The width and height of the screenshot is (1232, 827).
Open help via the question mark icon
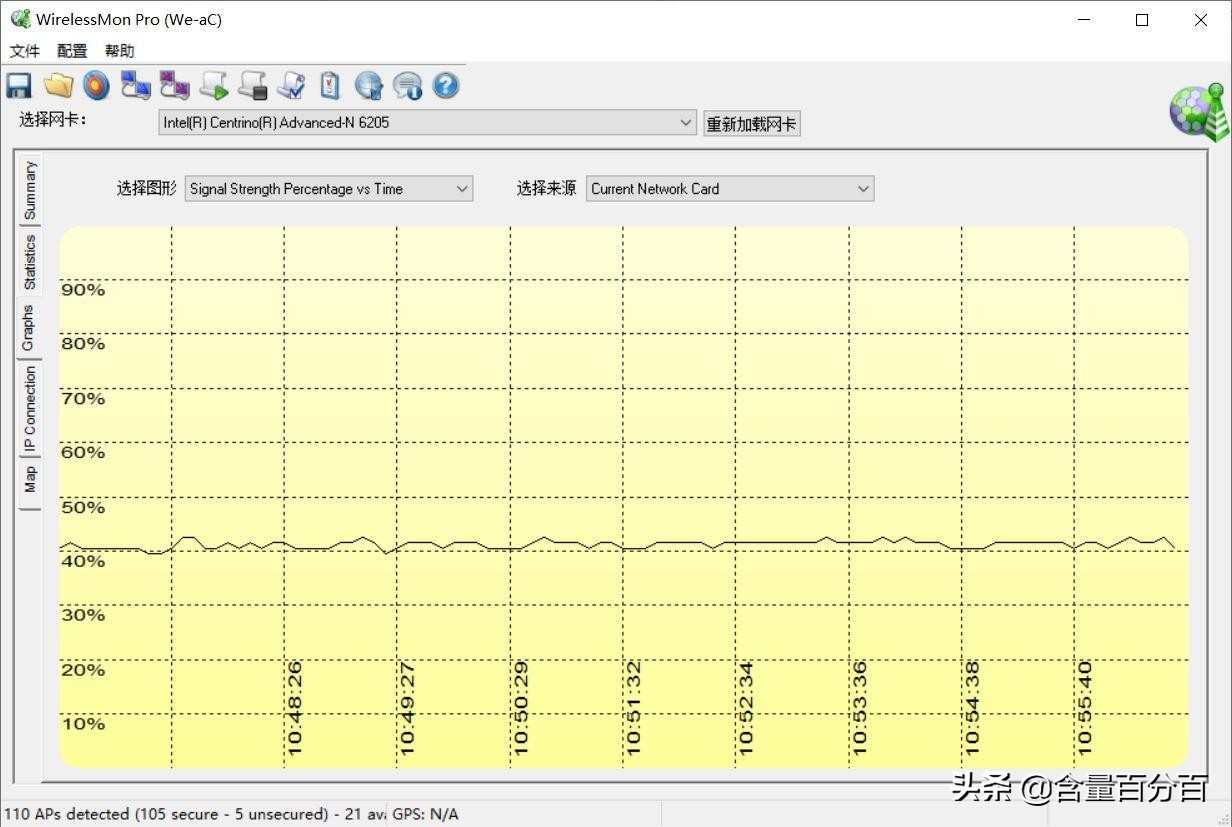[446, 86]
